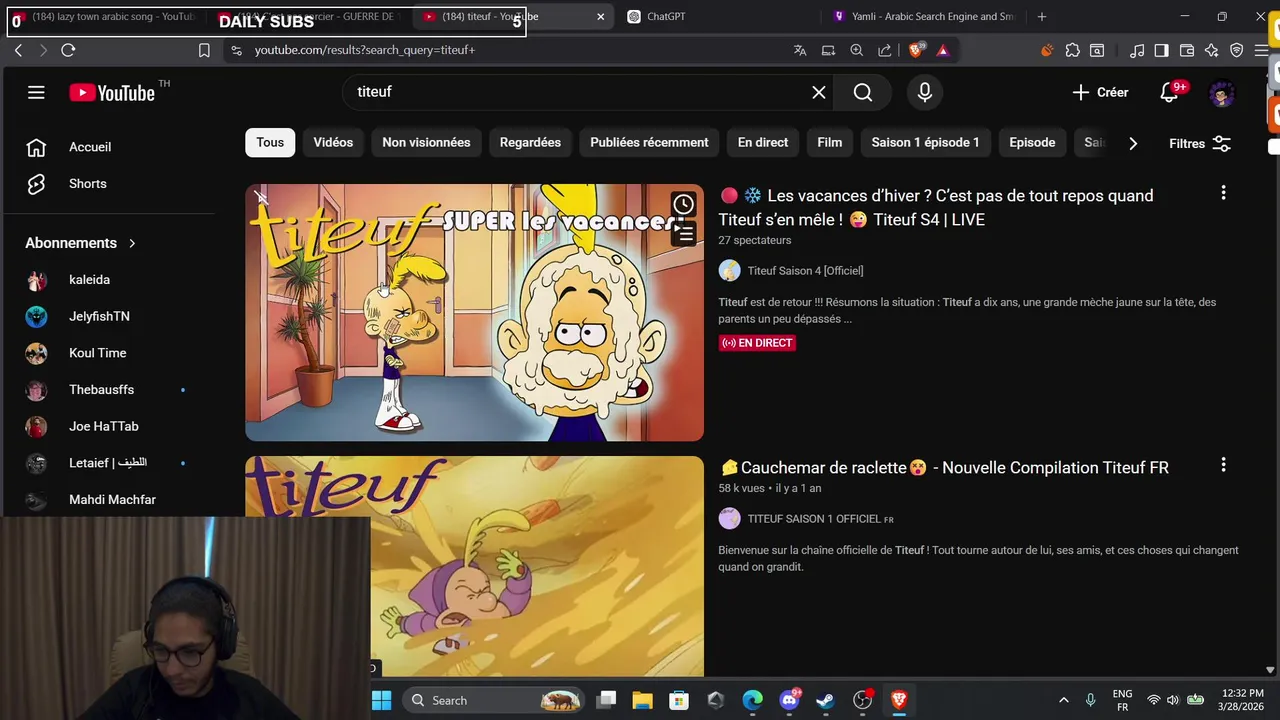Select En direct filter chip
The width and height of the screenshot is (1280, 720).
(763, 142)
